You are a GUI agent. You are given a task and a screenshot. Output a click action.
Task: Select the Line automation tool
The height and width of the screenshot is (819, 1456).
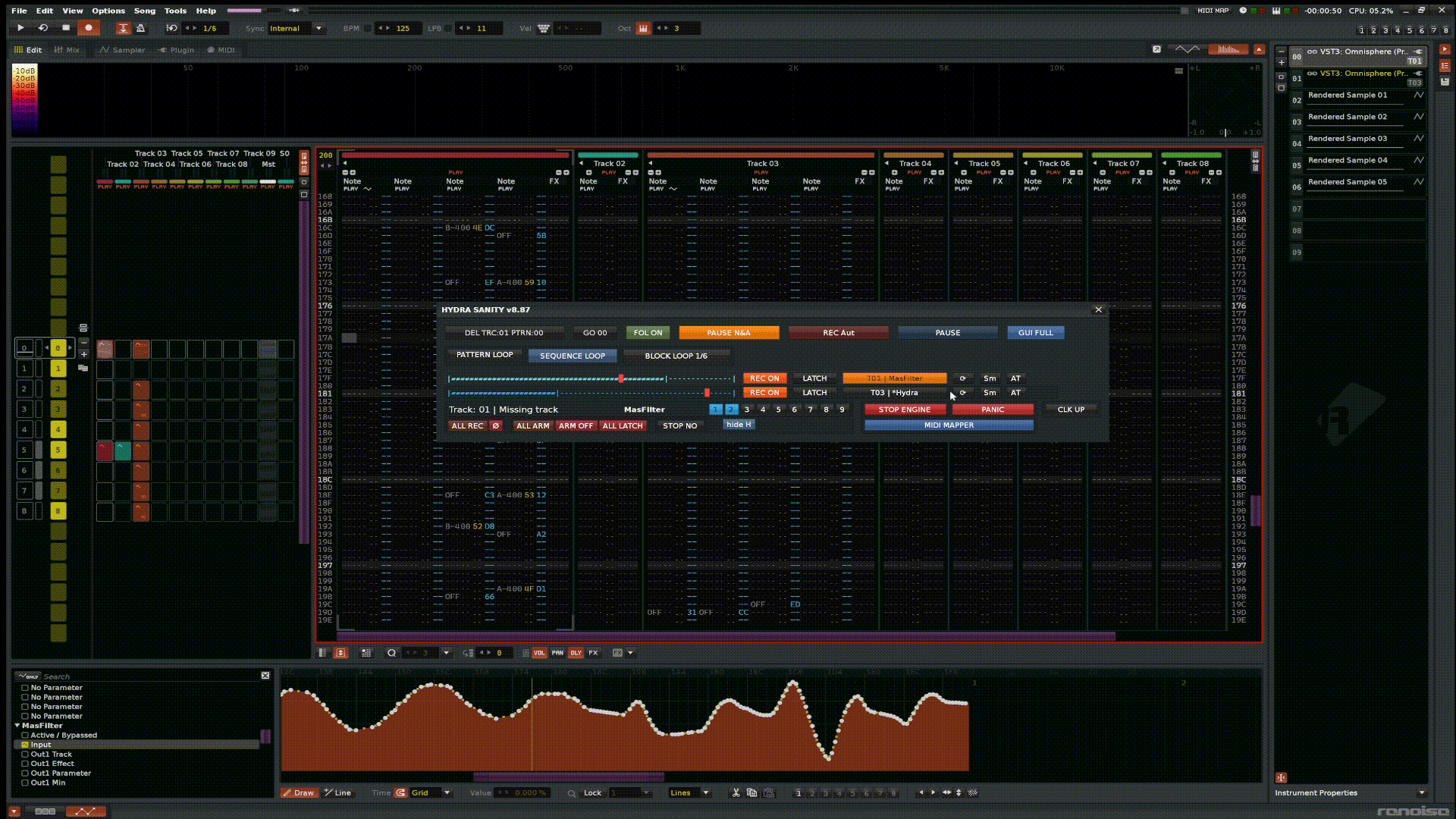tap(337, 793)
